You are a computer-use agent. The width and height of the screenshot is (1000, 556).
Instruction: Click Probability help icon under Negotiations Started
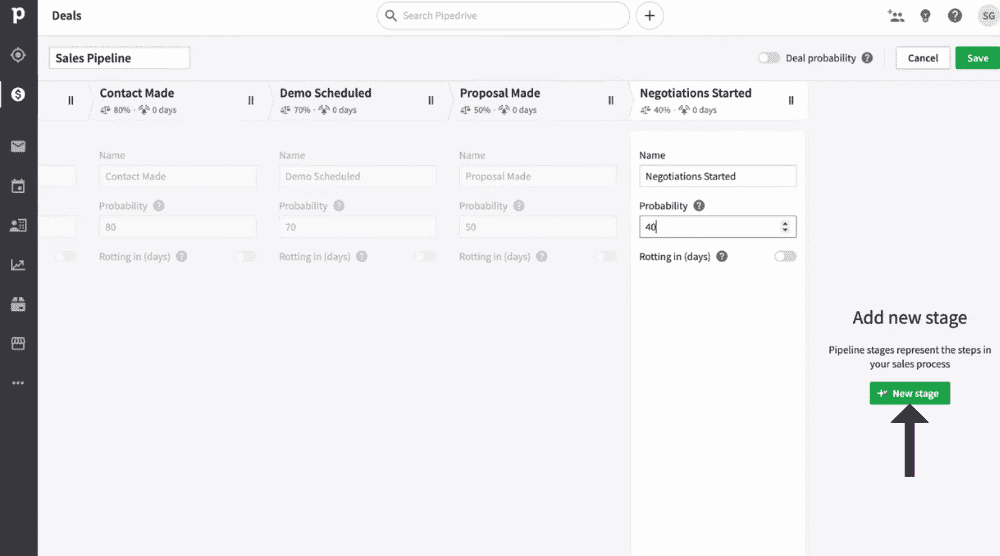click(x=699, y=206)
